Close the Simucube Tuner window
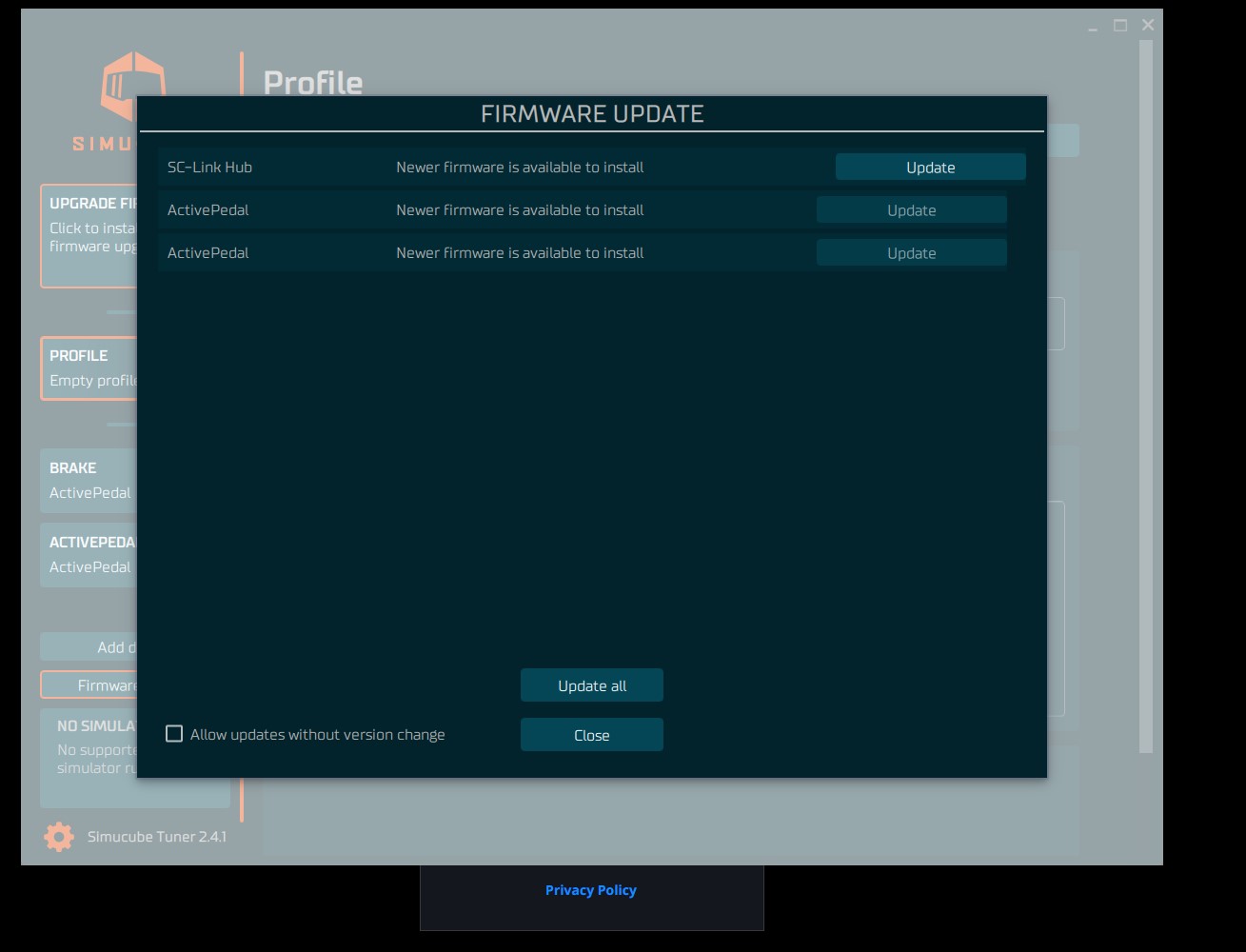The image size is (1246, 952). pos(1148,26)
